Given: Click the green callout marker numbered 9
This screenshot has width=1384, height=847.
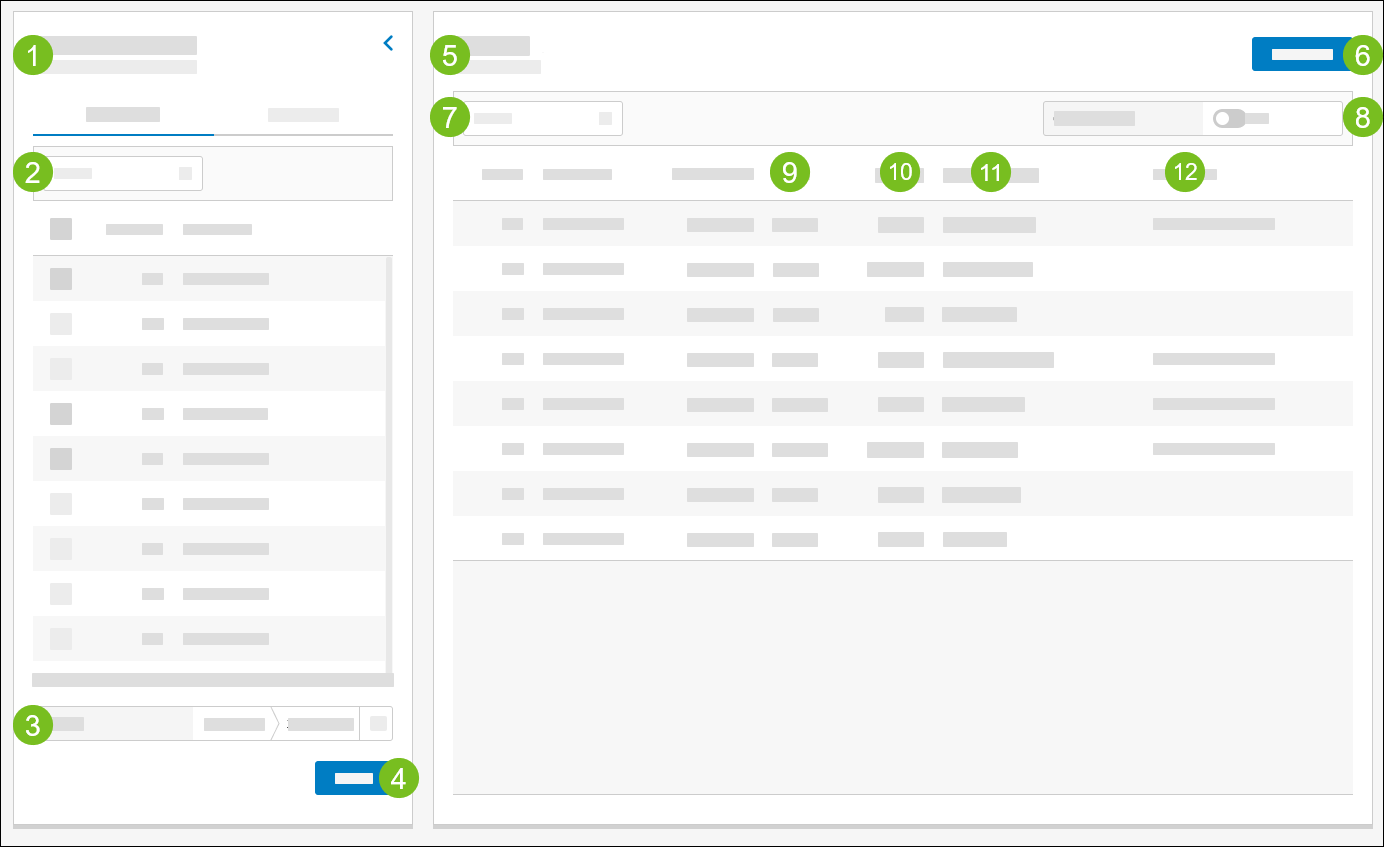Looking at the screenshot, I should pyautogui.click(x=789, y=172).
